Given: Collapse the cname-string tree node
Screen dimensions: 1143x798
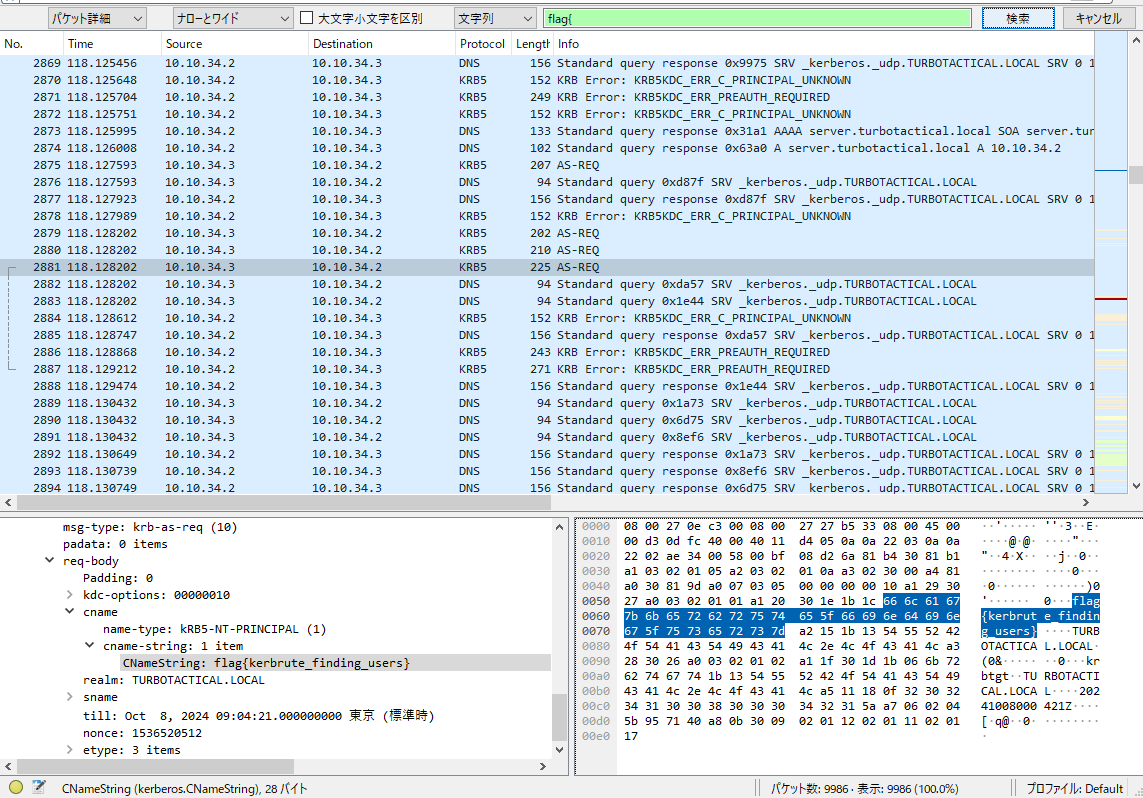Looking at the screenshot, I should 90,646.
